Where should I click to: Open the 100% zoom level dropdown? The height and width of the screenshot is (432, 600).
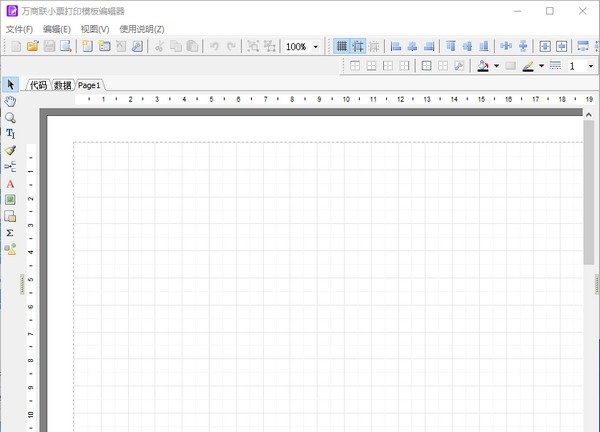click(x=316, y=47)
